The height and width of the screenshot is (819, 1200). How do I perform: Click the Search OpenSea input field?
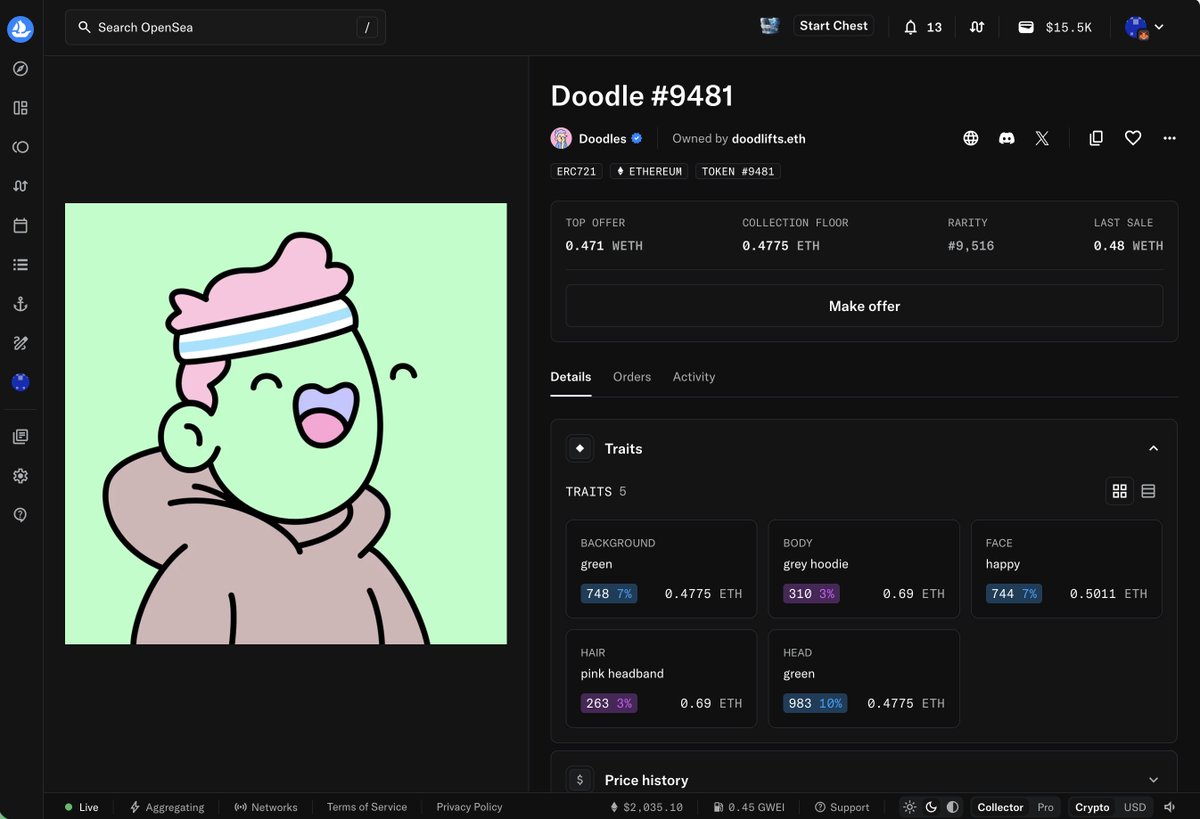point(225,27)
